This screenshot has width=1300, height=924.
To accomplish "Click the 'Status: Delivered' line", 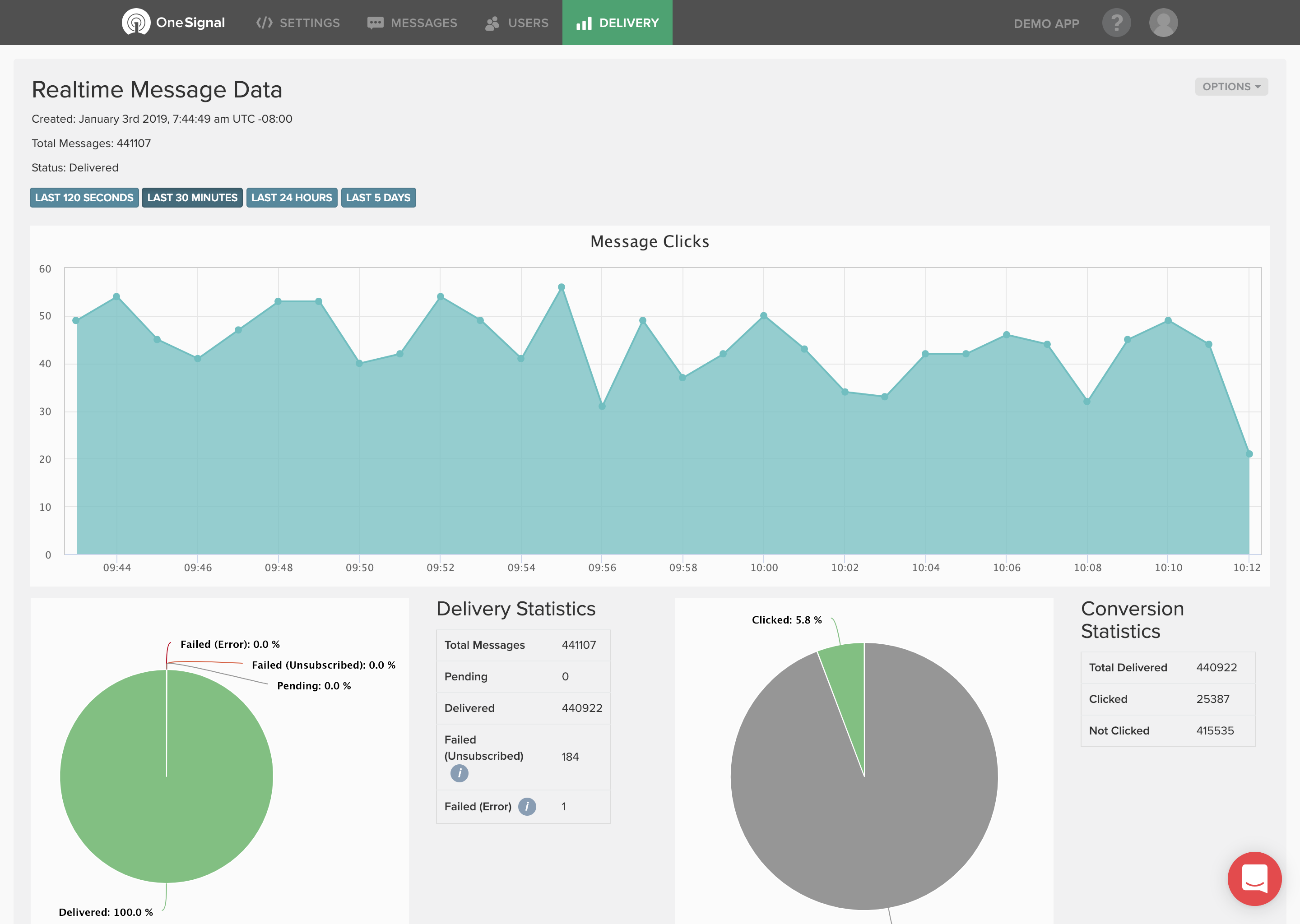I will pos(75,168).
